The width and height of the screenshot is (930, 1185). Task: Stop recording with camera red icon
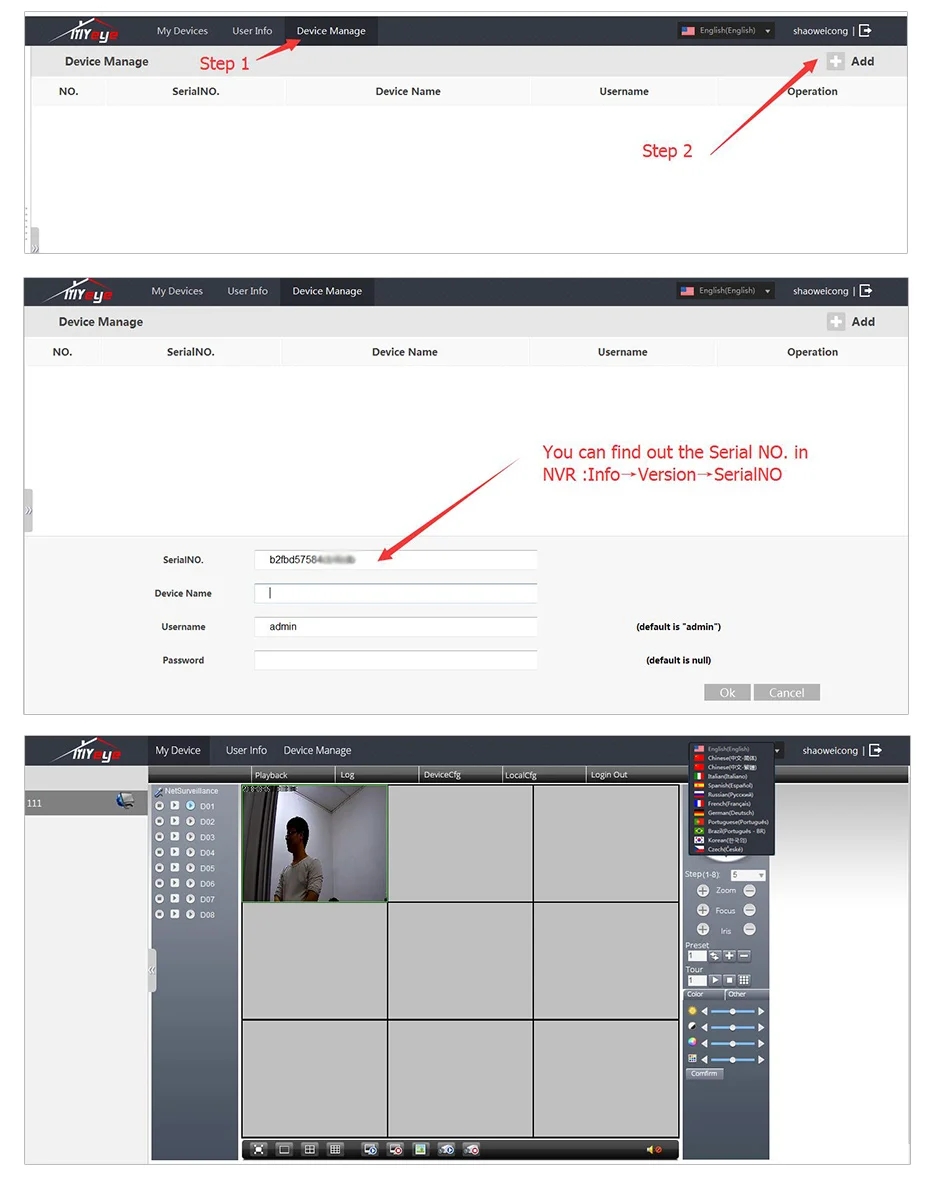coord(471,1149)
